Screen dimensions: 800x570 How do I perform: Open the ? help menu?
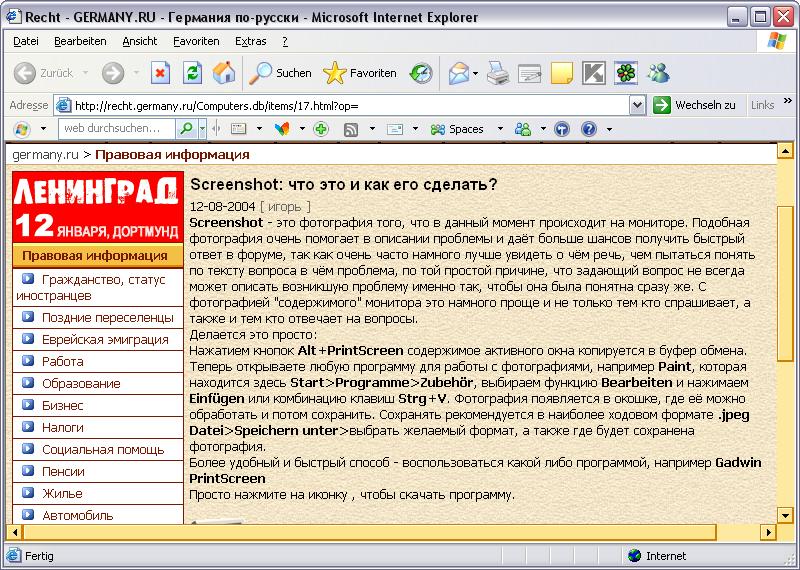tap(285, 41)
